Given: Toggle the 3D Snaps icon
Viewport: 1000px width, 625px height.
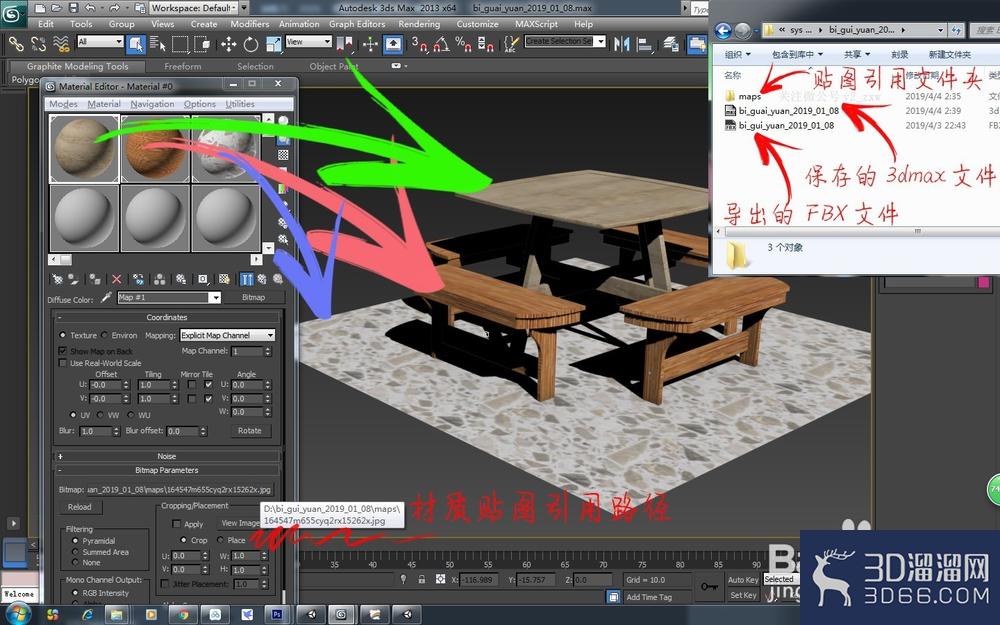Looking at the screenshot, I should [419, 43].
